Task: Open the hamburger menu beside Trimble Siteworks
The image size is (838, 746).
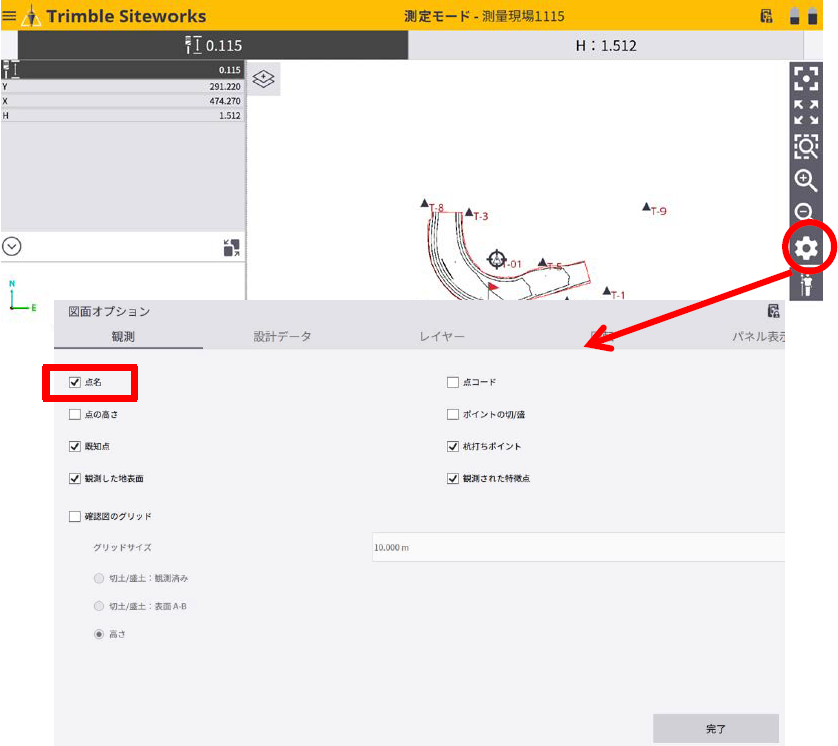Action: pyautogui.click(x=9, y=16)
